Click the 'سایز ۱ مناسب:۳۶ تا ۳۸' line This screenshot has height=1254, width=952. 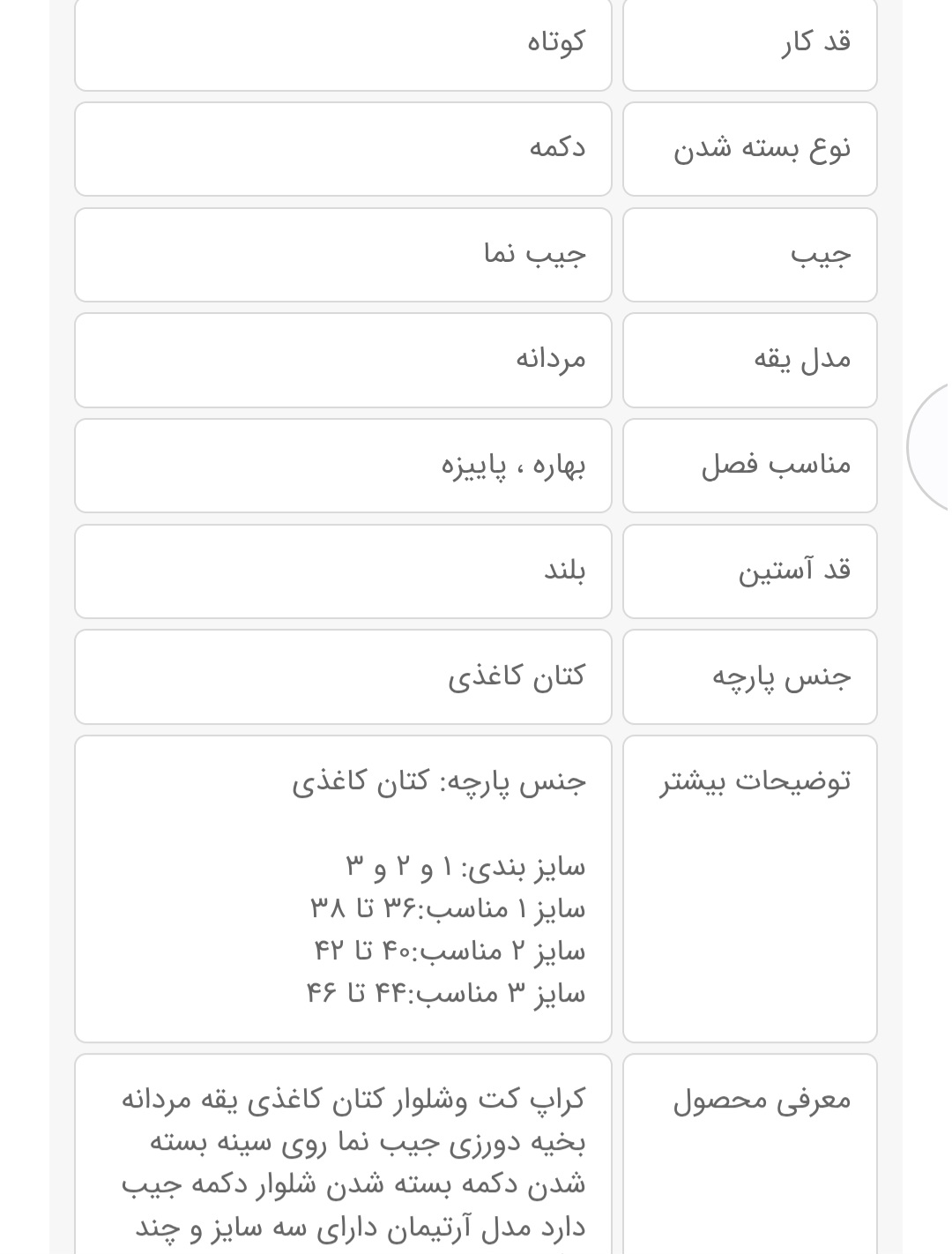coord(448,908)
